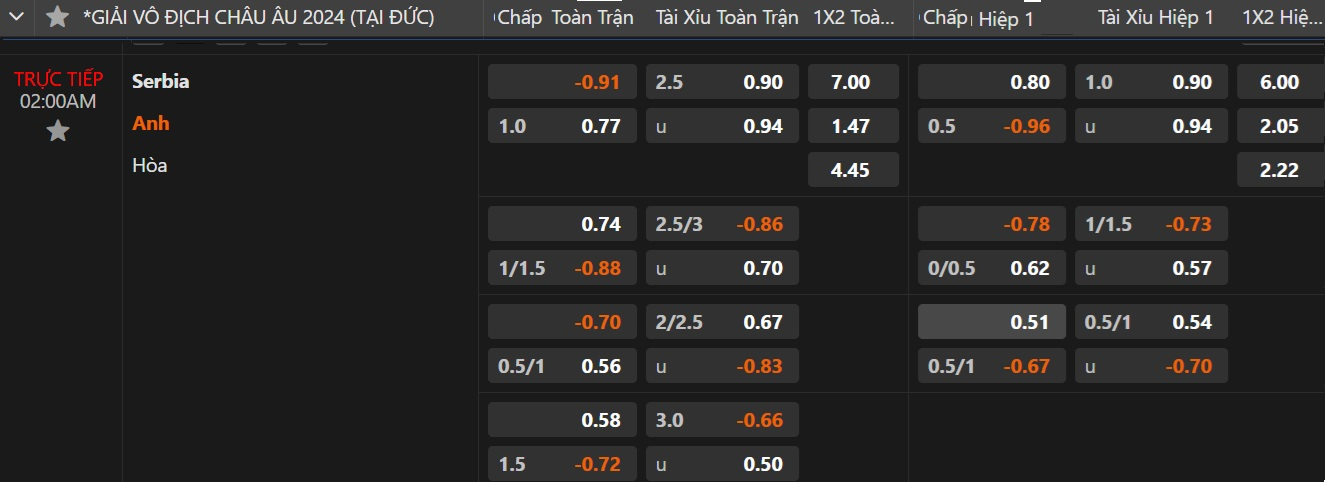Click the Tài Xỉu Toàn Trận column header
Image resolution: width=1325 pixels, height=482 pixels.
[727, 17]
